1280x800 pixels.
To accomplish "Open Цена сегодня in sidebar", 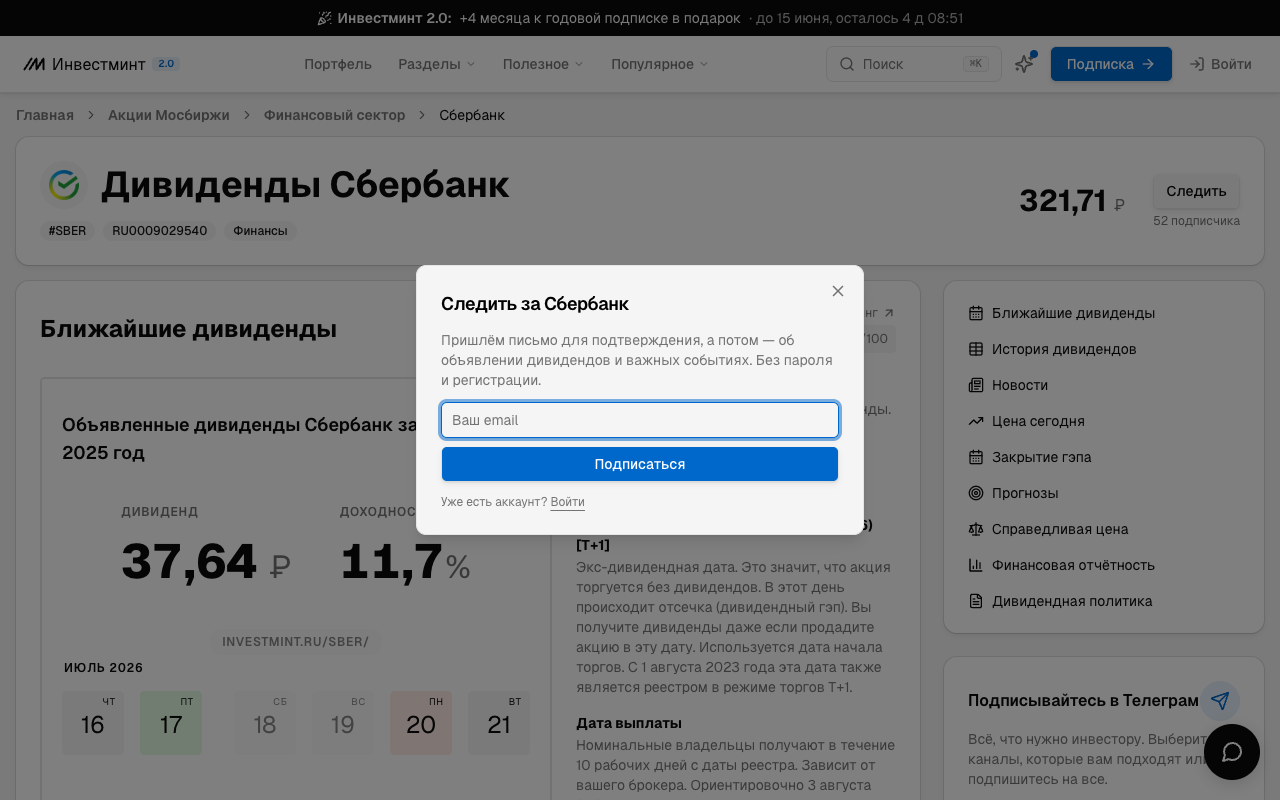I will [x=1038, y=421].
